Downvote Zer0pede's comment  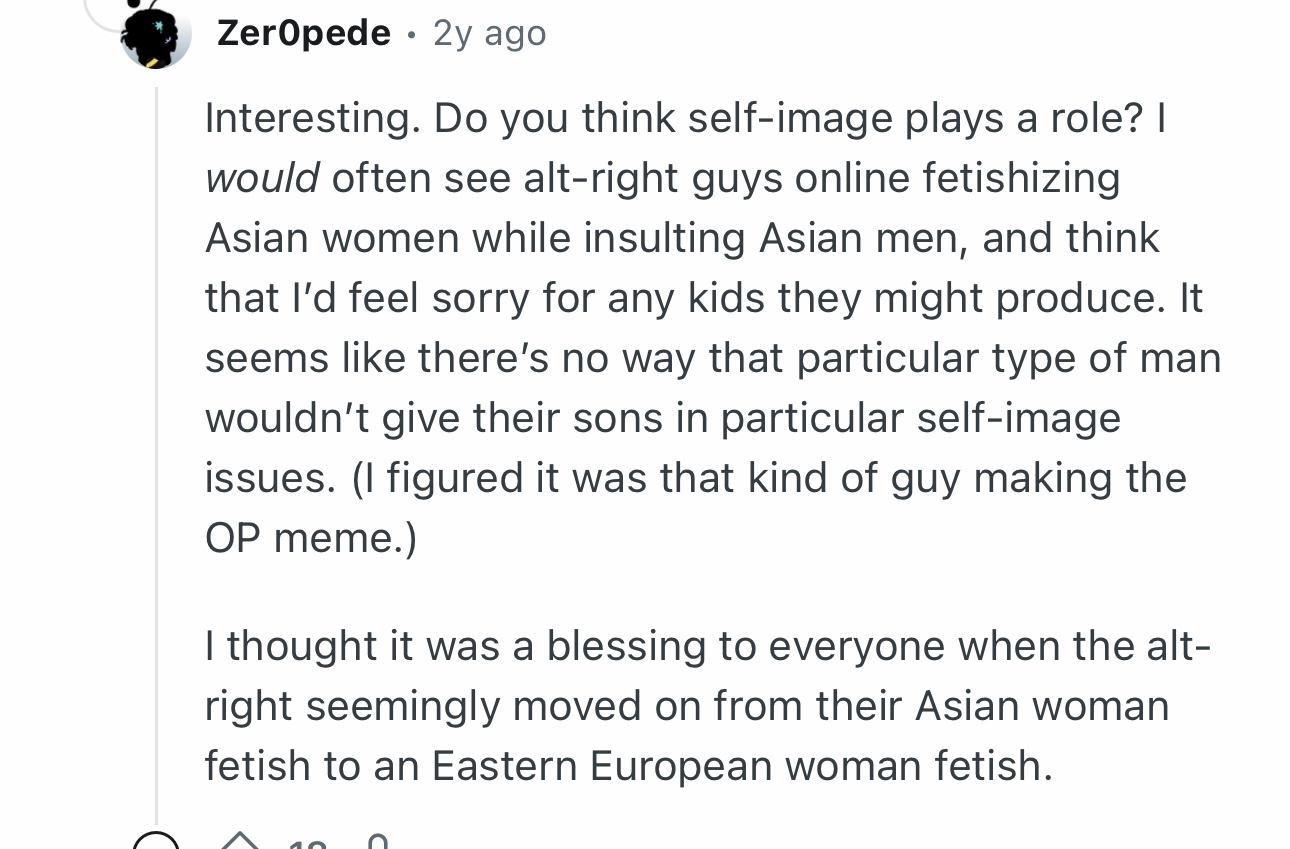pyautogui.click(x=377, y=843)
